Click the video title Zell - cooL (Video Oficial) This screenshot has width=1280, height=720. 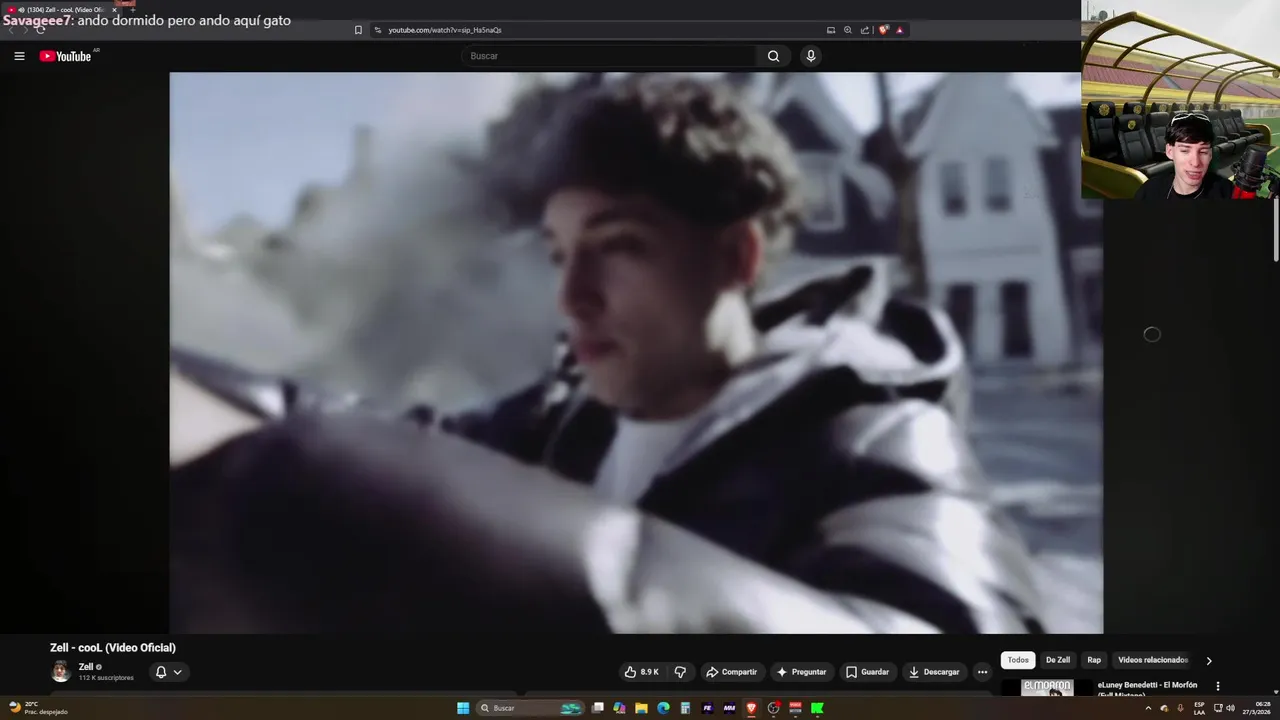coord(113,647)
